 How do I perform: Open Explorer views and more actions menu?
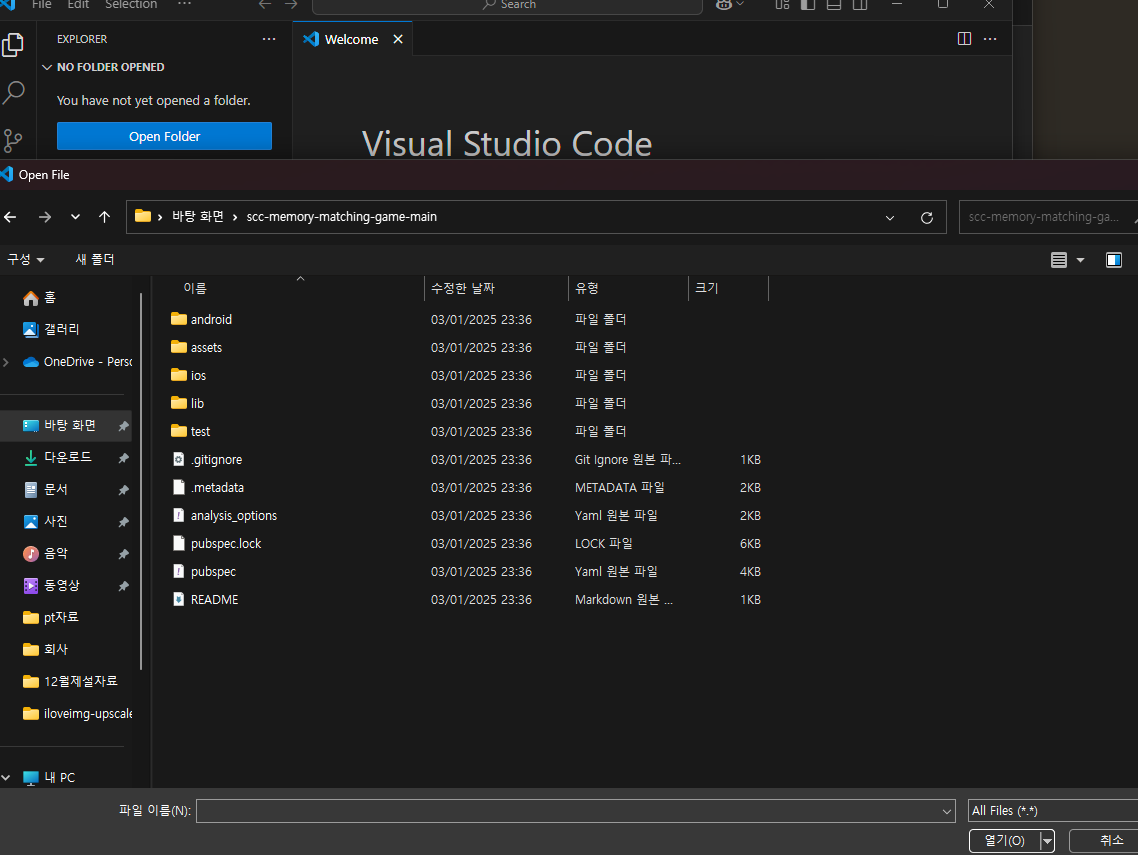[269, 39]
